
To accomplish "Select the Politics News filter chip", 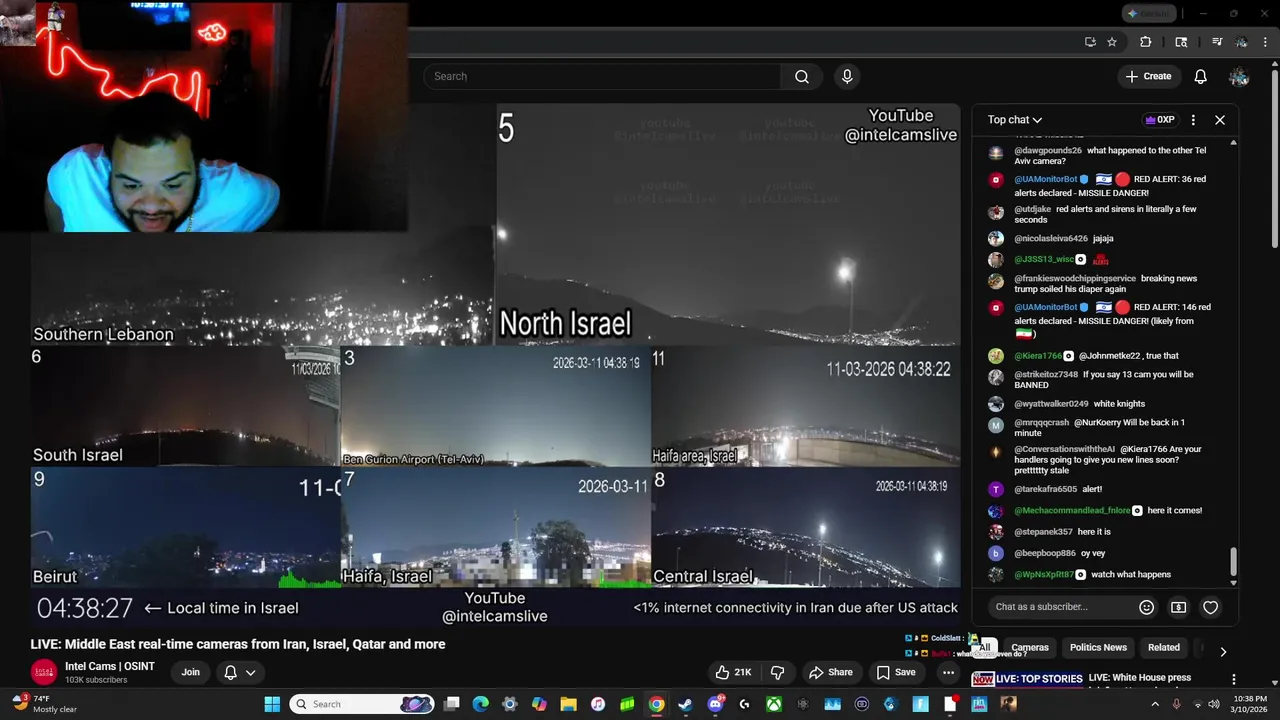I will [1098, 647].
